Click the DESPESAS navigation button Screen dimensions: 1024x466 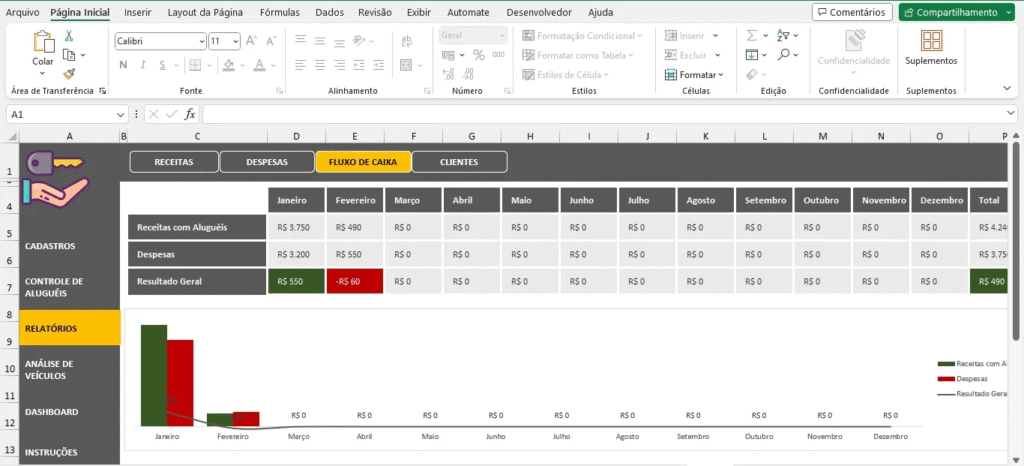(267, 161)
